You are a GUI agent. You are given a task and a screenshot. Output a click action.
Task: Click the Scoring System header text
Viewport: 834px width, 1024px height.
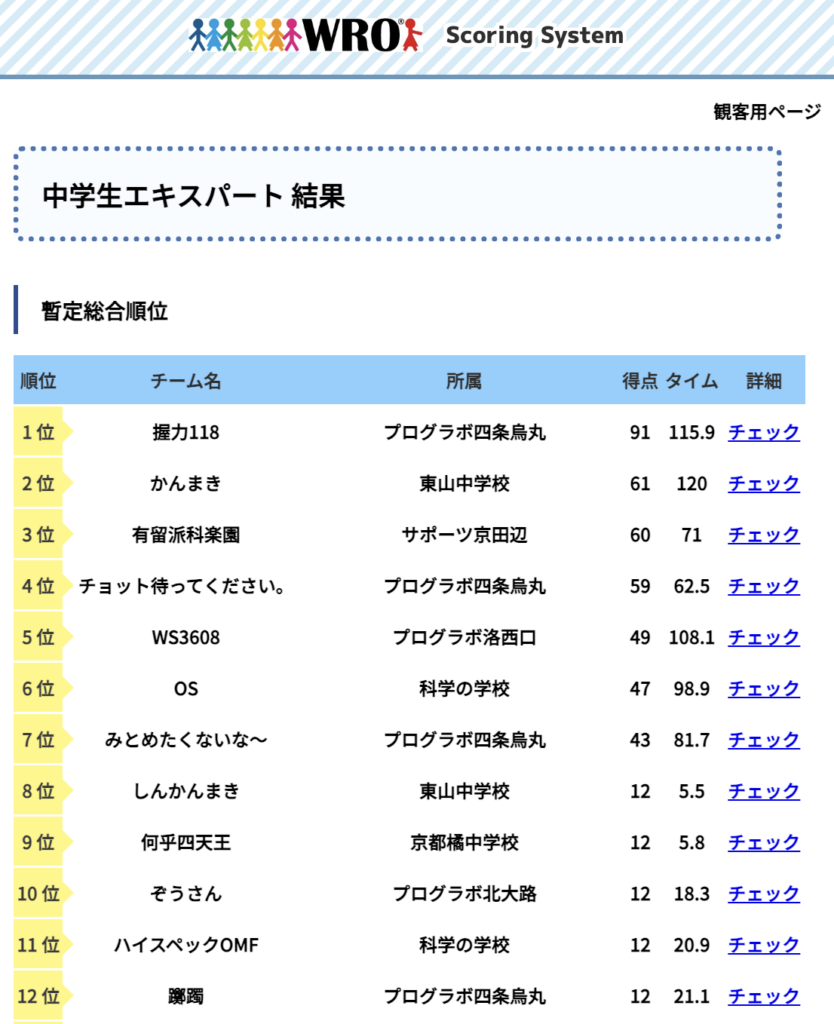[x=534, y=36]
